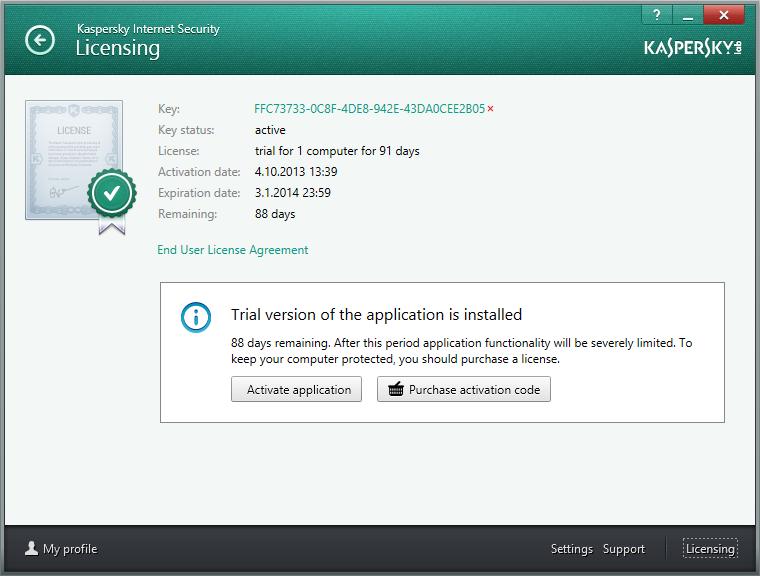The width and height of the screenshot is (760, 576).
Task: Select Licensing in the bottom bar
Action: pyautogui.click(x=710, y=549)
